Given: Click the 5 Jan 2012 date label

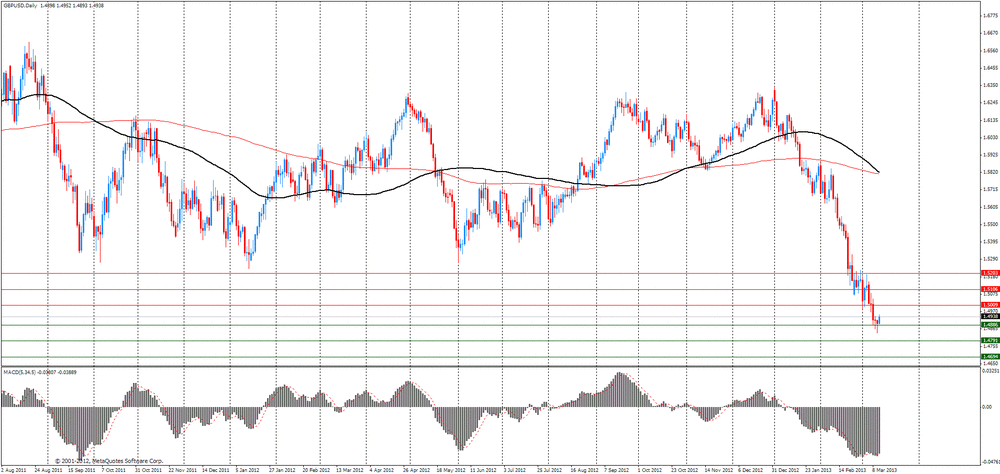Looking at the screenshot, I should pos(245,469).
